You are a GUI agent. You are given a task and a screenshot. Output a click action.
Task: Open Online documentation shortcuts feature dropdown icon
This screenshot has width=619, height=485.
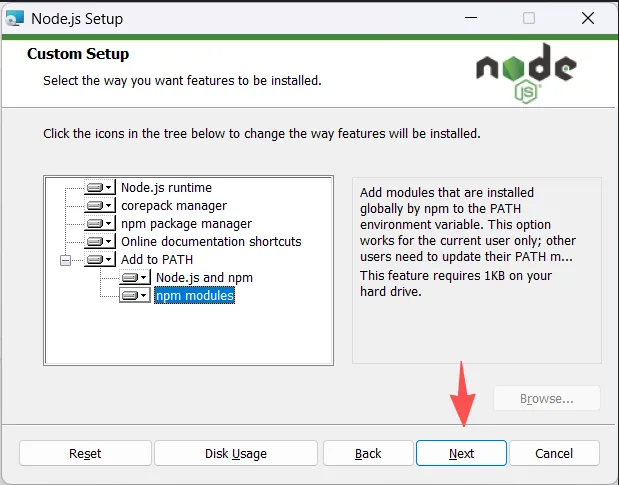100,241
